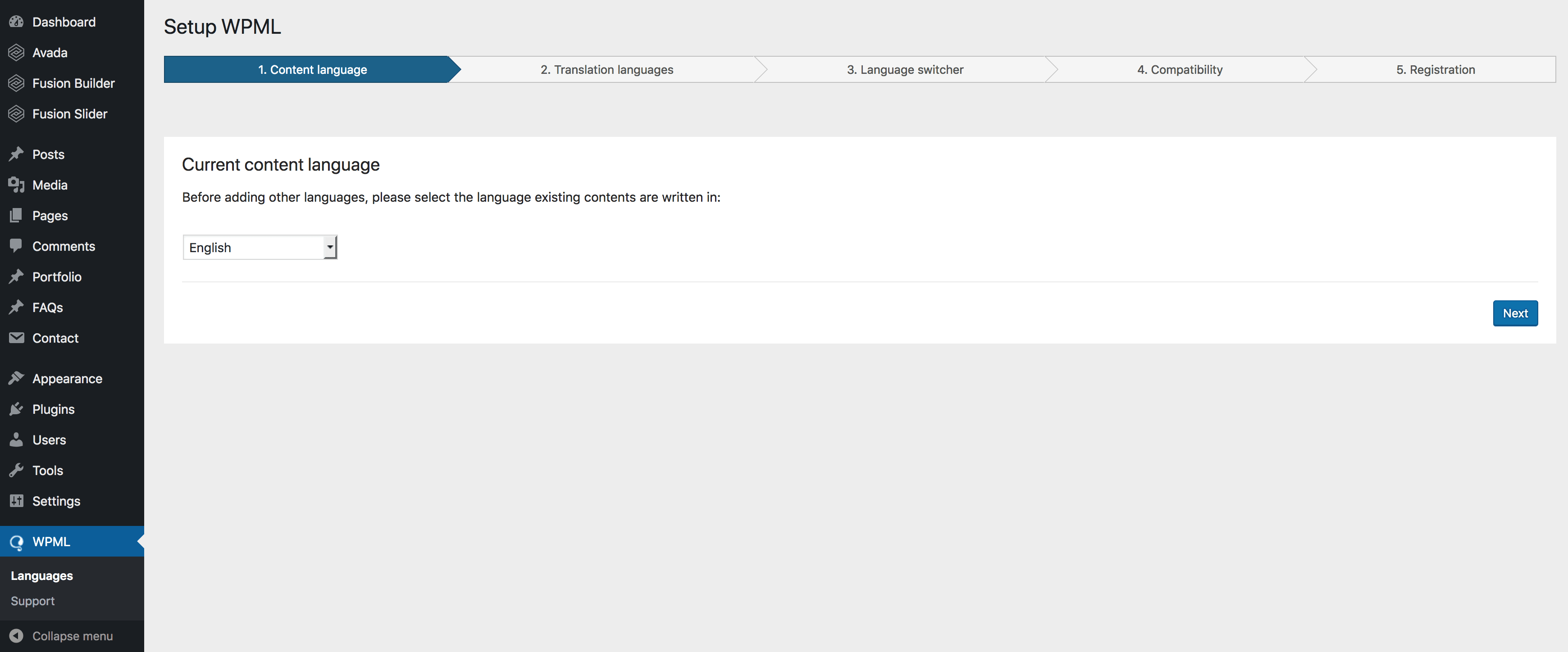Click the Comments speech bubble icon

click(16, 246)
